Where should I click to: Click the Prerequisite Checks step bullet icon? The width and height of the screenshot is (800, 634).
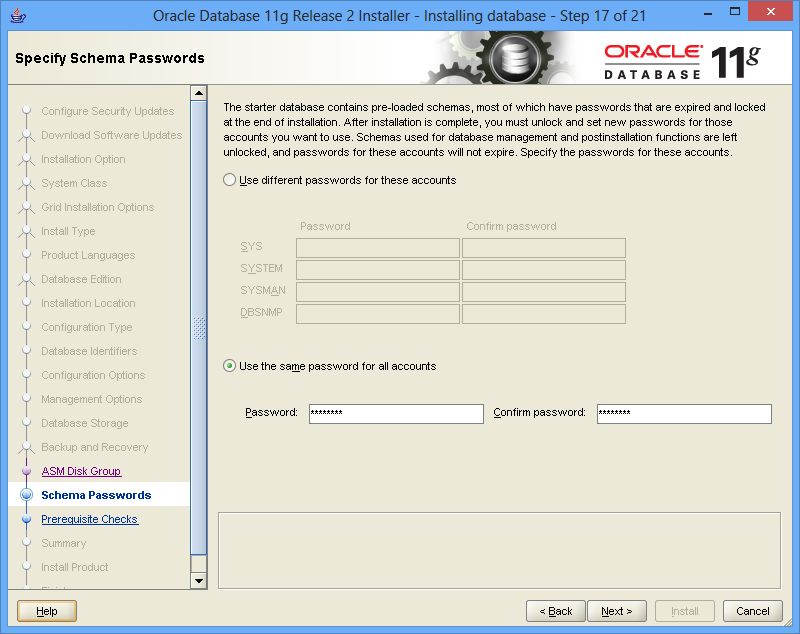click(27, 519)
